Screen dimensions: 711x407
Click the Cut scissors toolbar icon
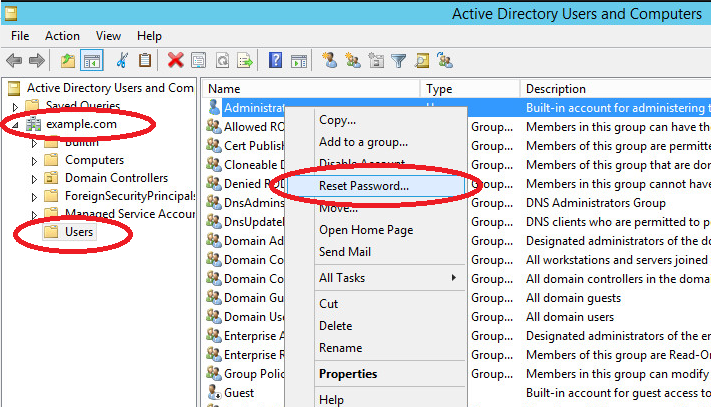click(122, 61)
